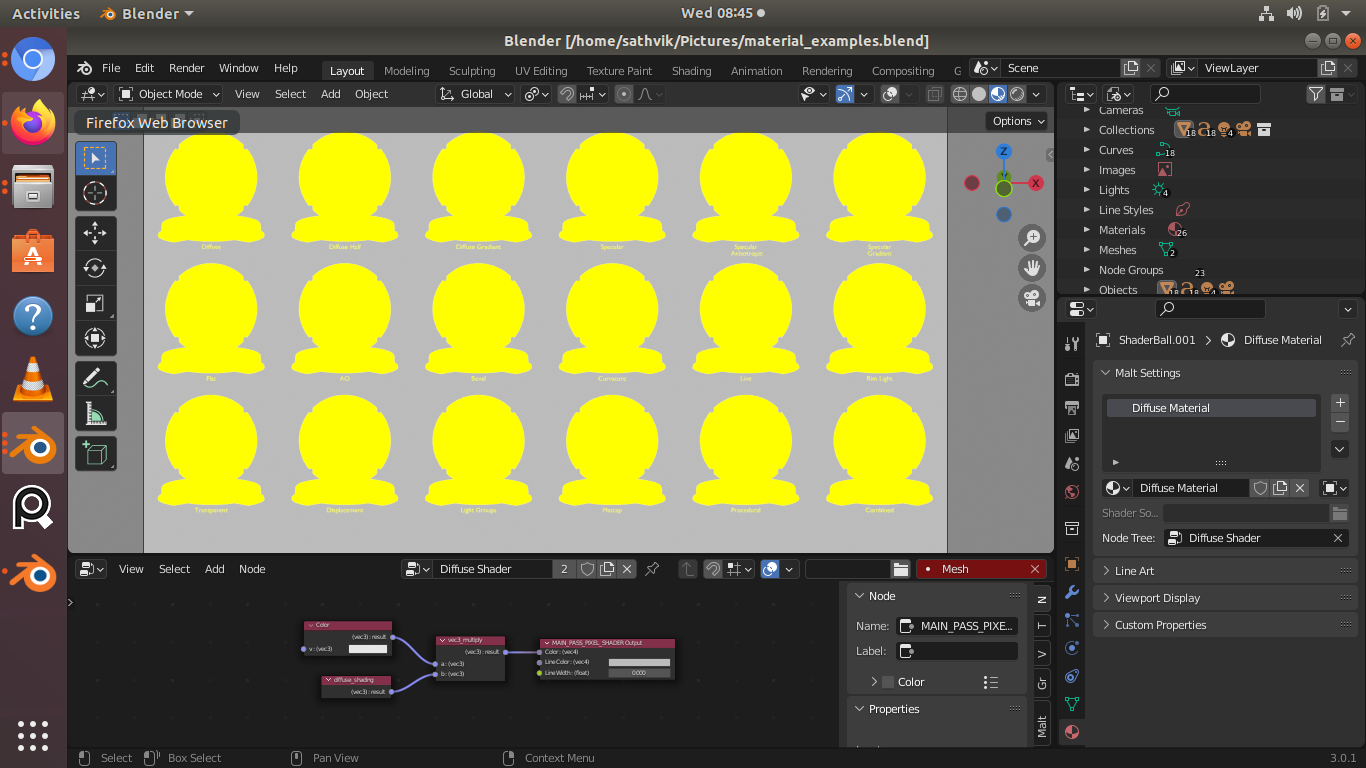
Task: Toggle snapping with the magnet icon
Action: coord(568,93)
